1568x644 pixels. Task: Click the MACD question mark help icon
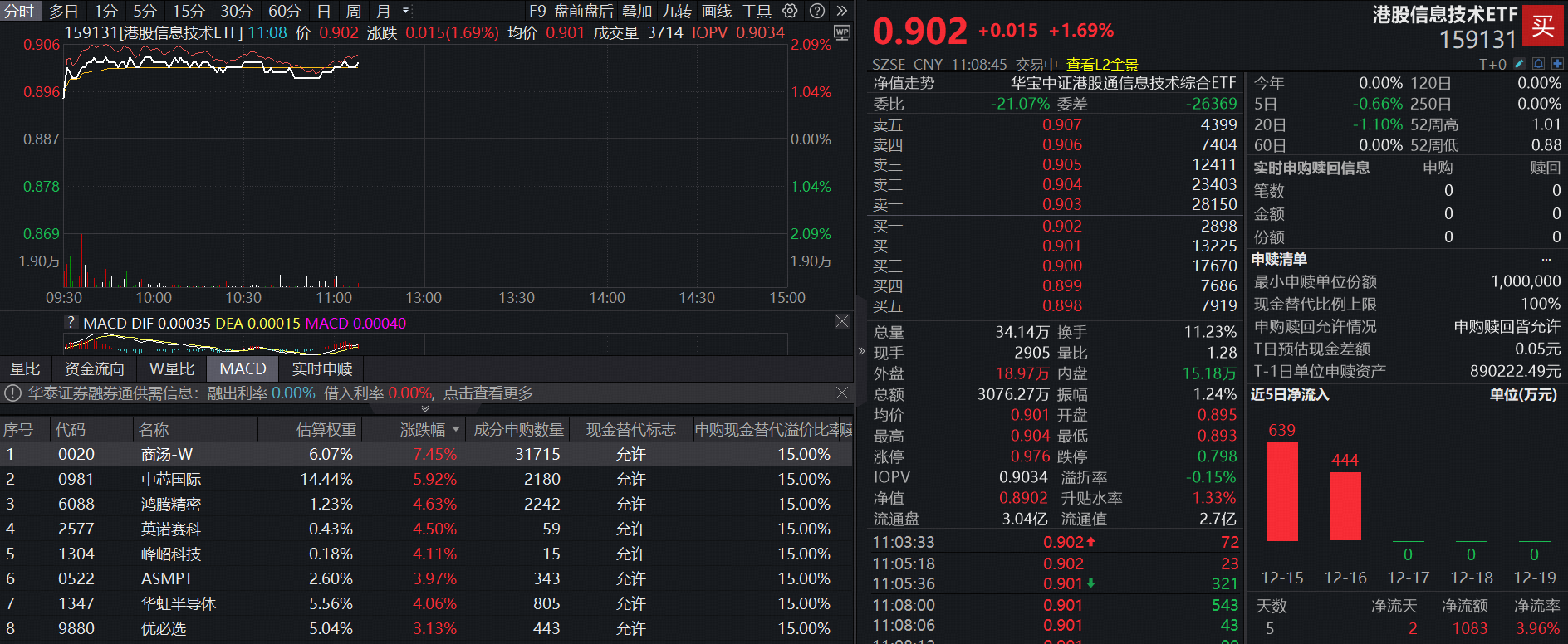pos(71,322)
